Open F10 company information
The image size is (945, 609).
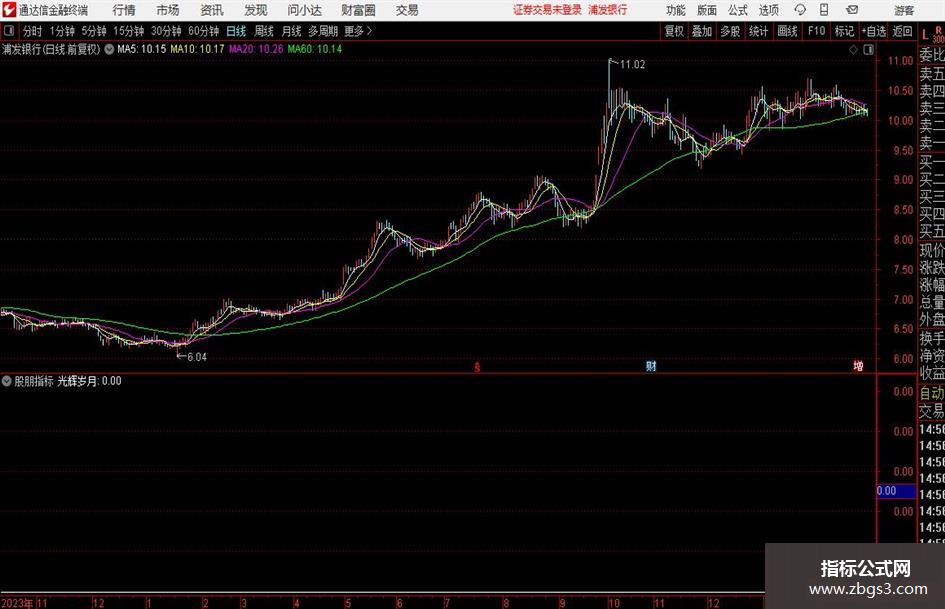click(816, 31)
